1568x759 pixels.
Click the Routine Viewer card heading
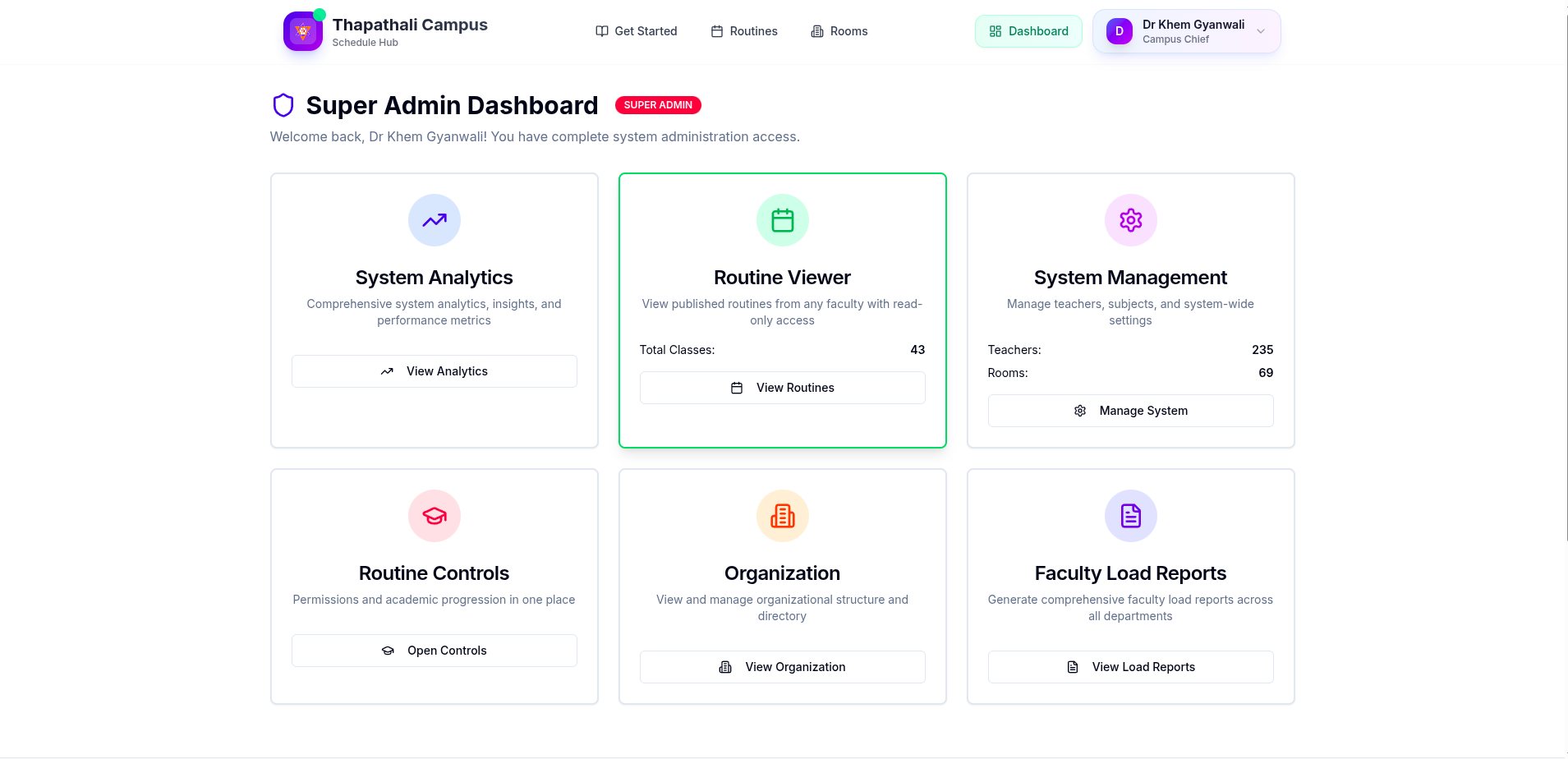[x=783, y=278]
